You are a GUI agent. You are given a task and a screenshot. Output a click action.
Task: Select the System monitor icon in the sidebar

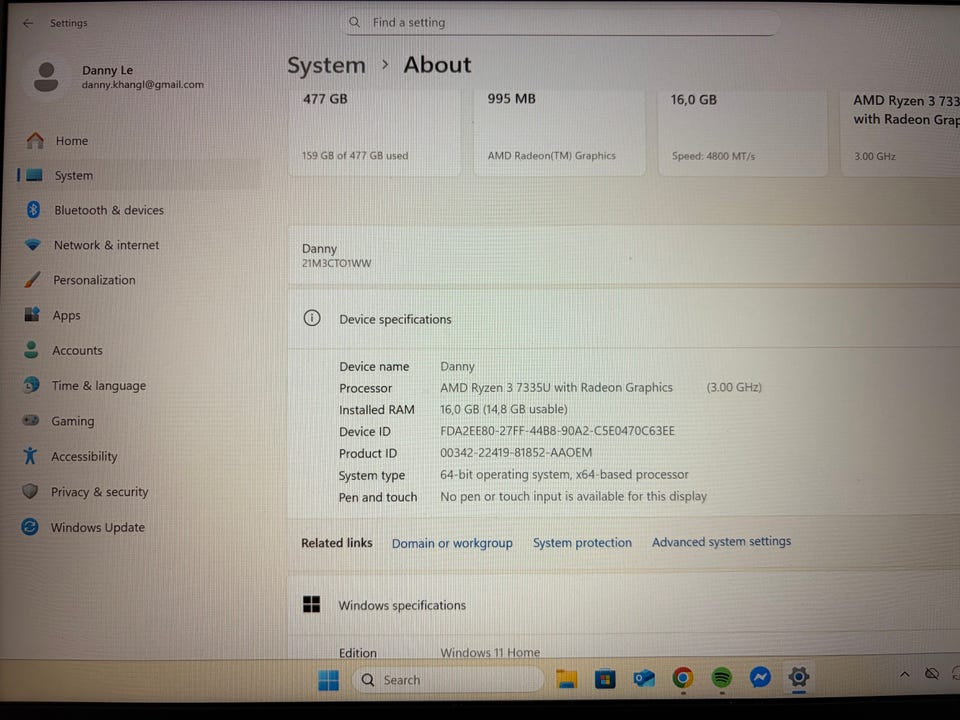[34, 176]
